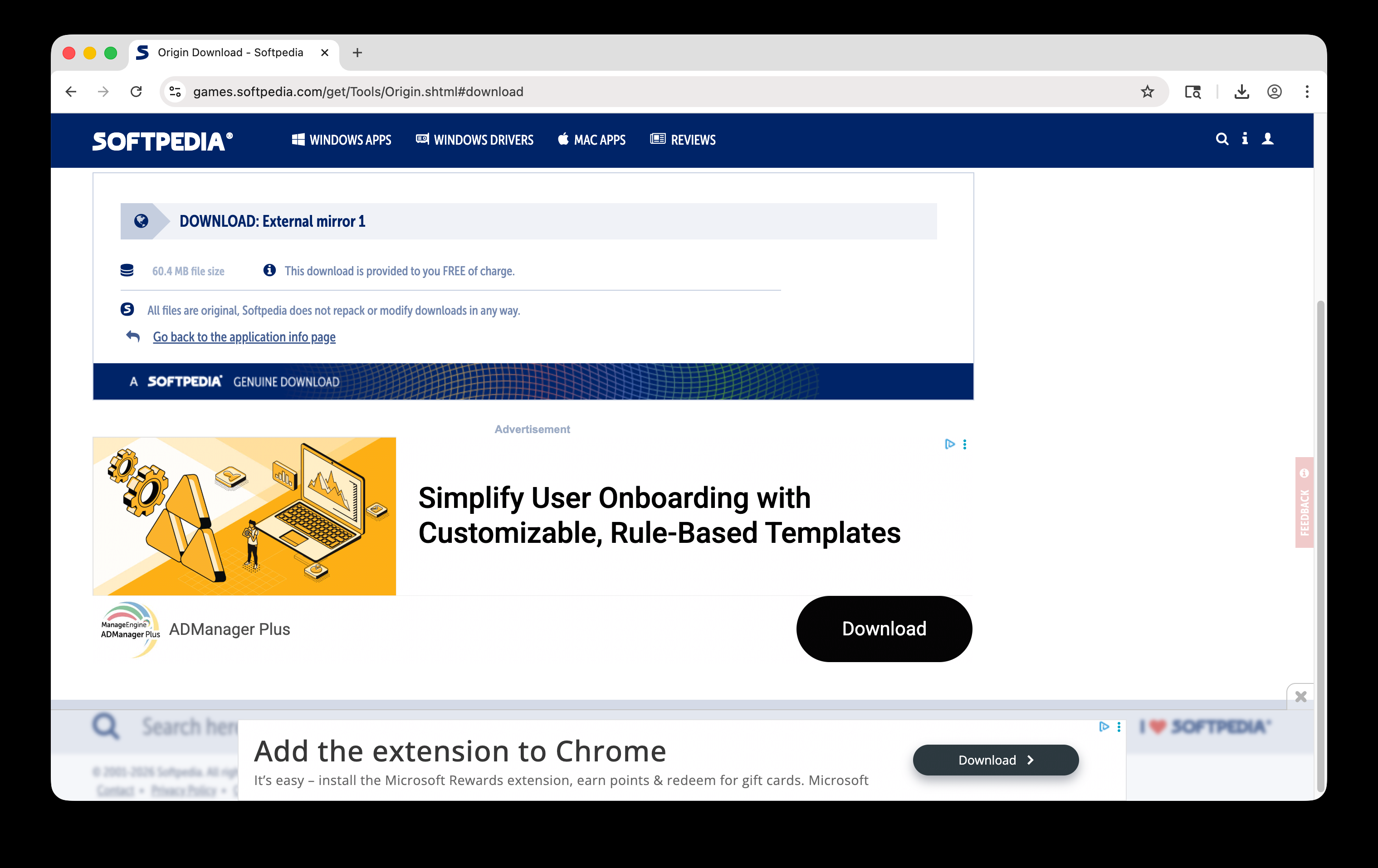The image size is (1378, 868).
Task: Open the Windows Apps menu
Action: (342, 140)
